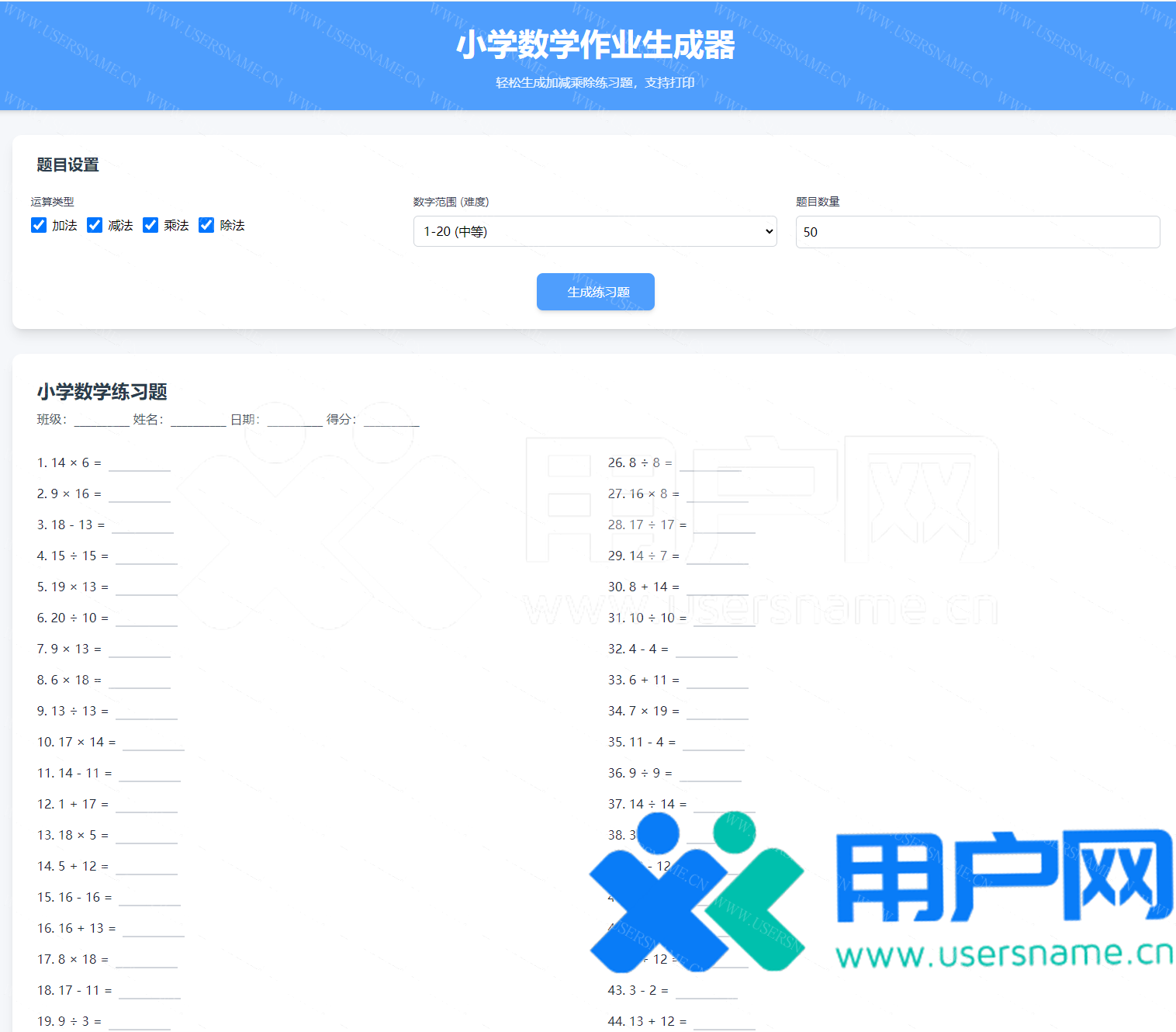
Task: Click the 小学数学练习题 worksheet heading
Action: pyautogui.click(x=102, y=392)
